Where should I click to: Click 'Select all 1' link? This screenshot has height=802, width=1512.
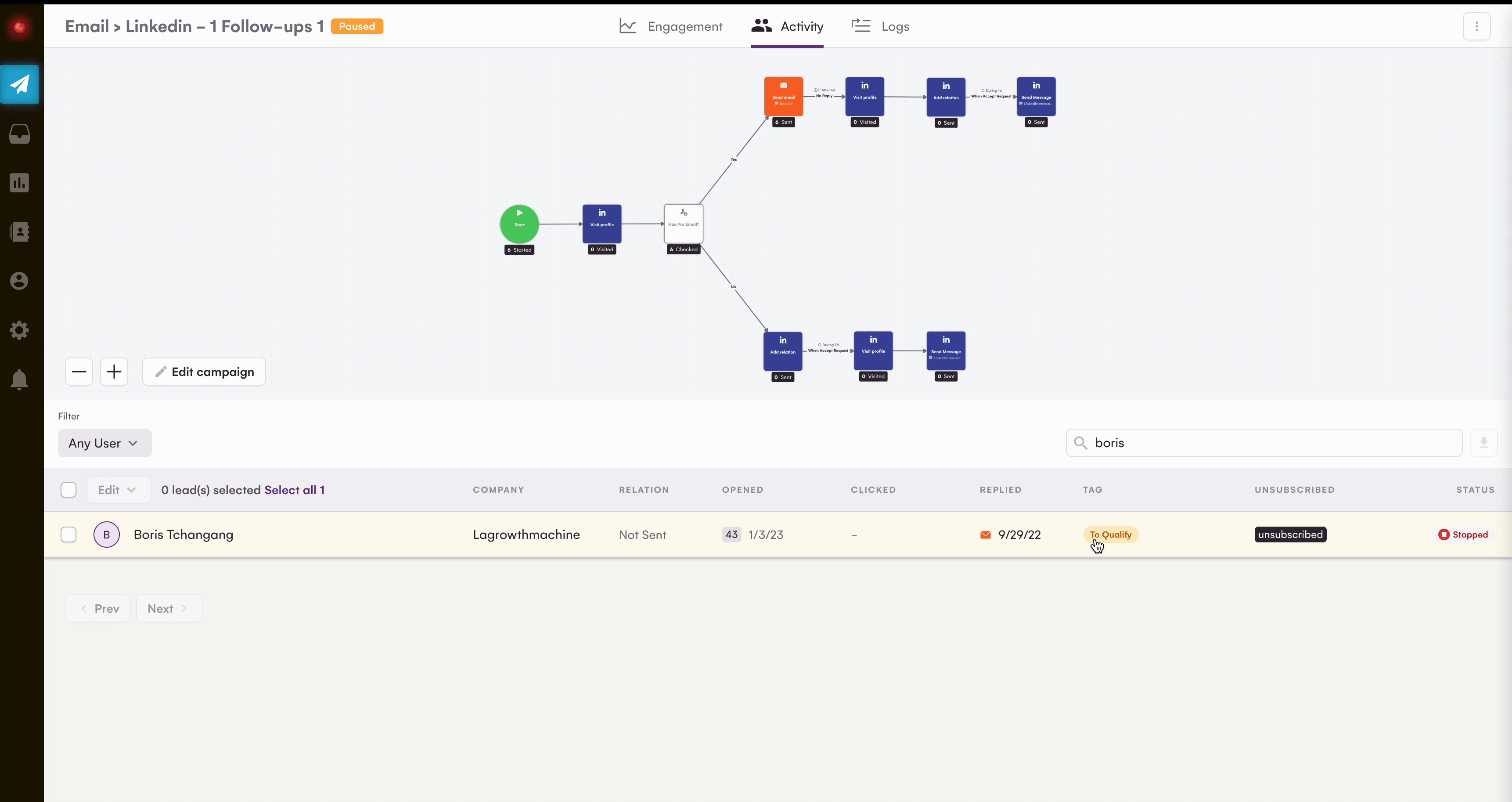tap(294, 489)
